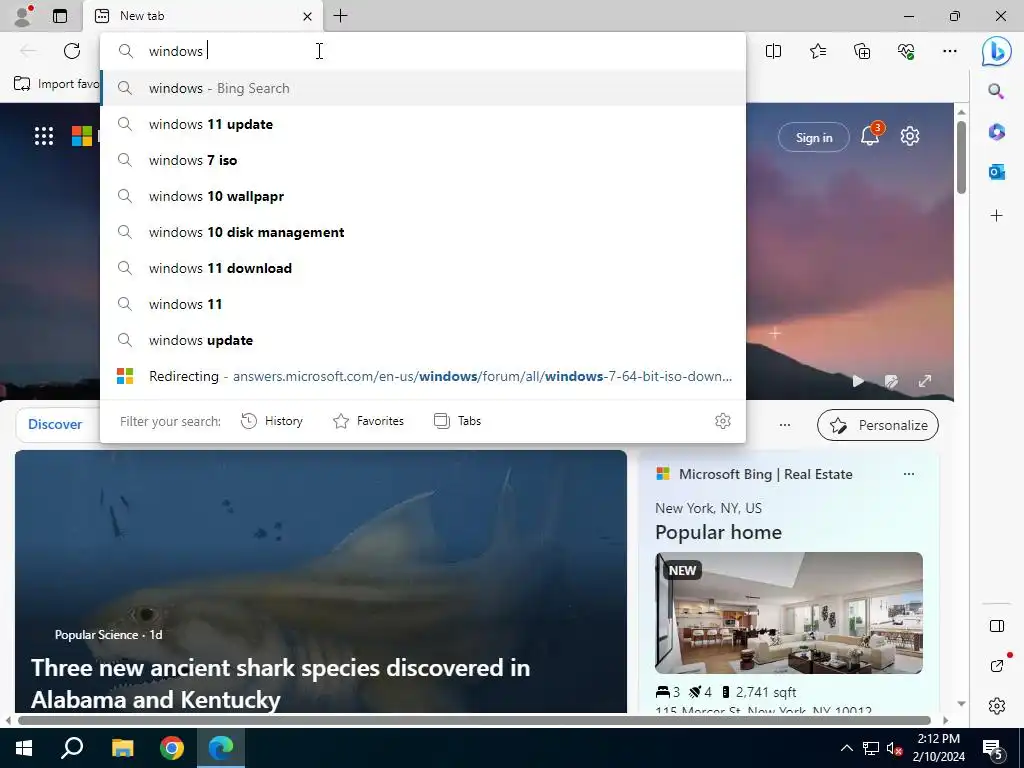Open address bar suggestion settings gear

[722, 421]
